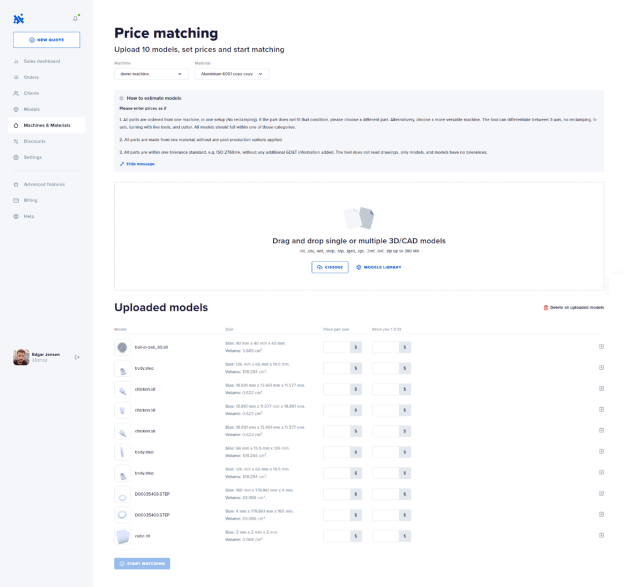Remove the ball-in-ball model row
The width and height of the screenshot is (640, 587).
601,347
